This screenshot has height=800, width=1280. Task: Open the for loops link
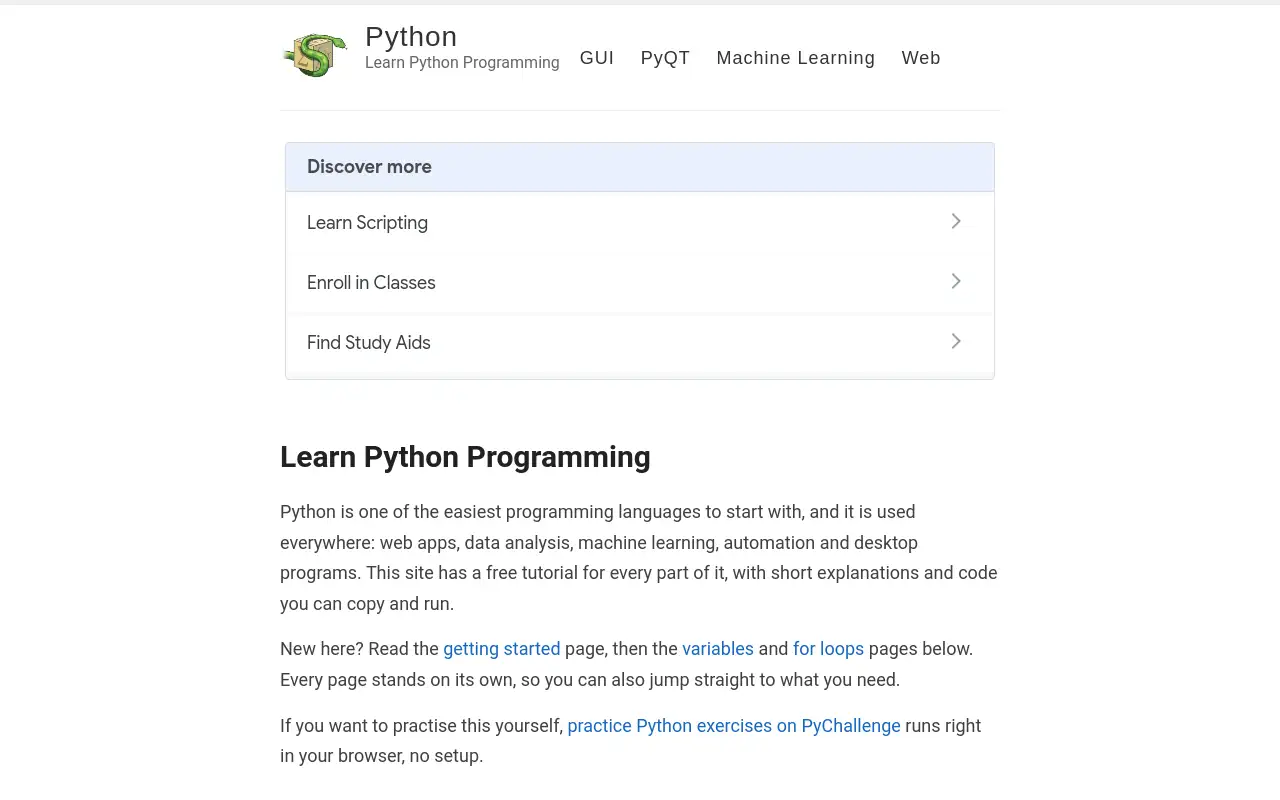click(828, 649)
